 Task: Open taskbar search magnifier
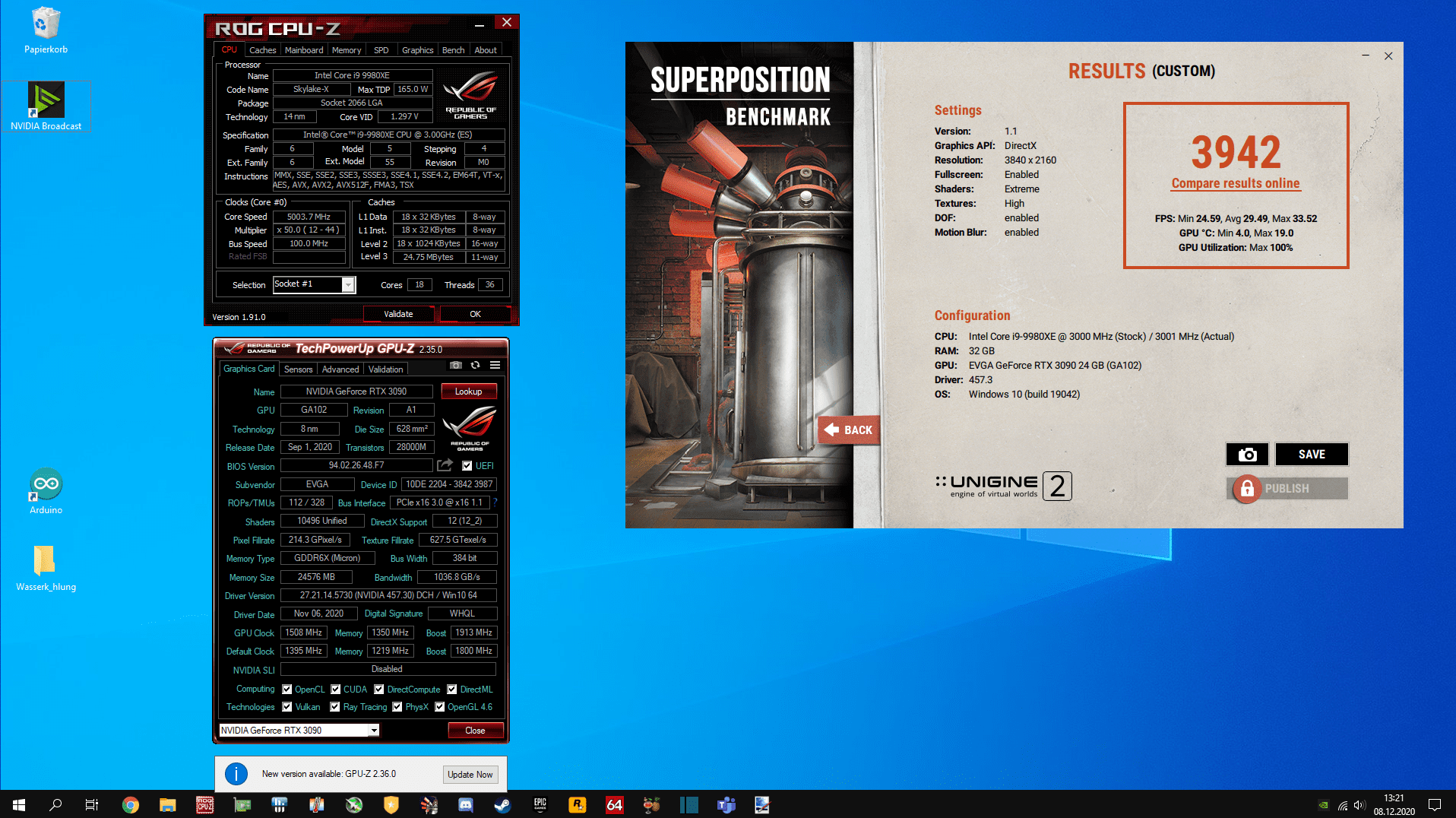pyautogui.click(x=55, y=804)
